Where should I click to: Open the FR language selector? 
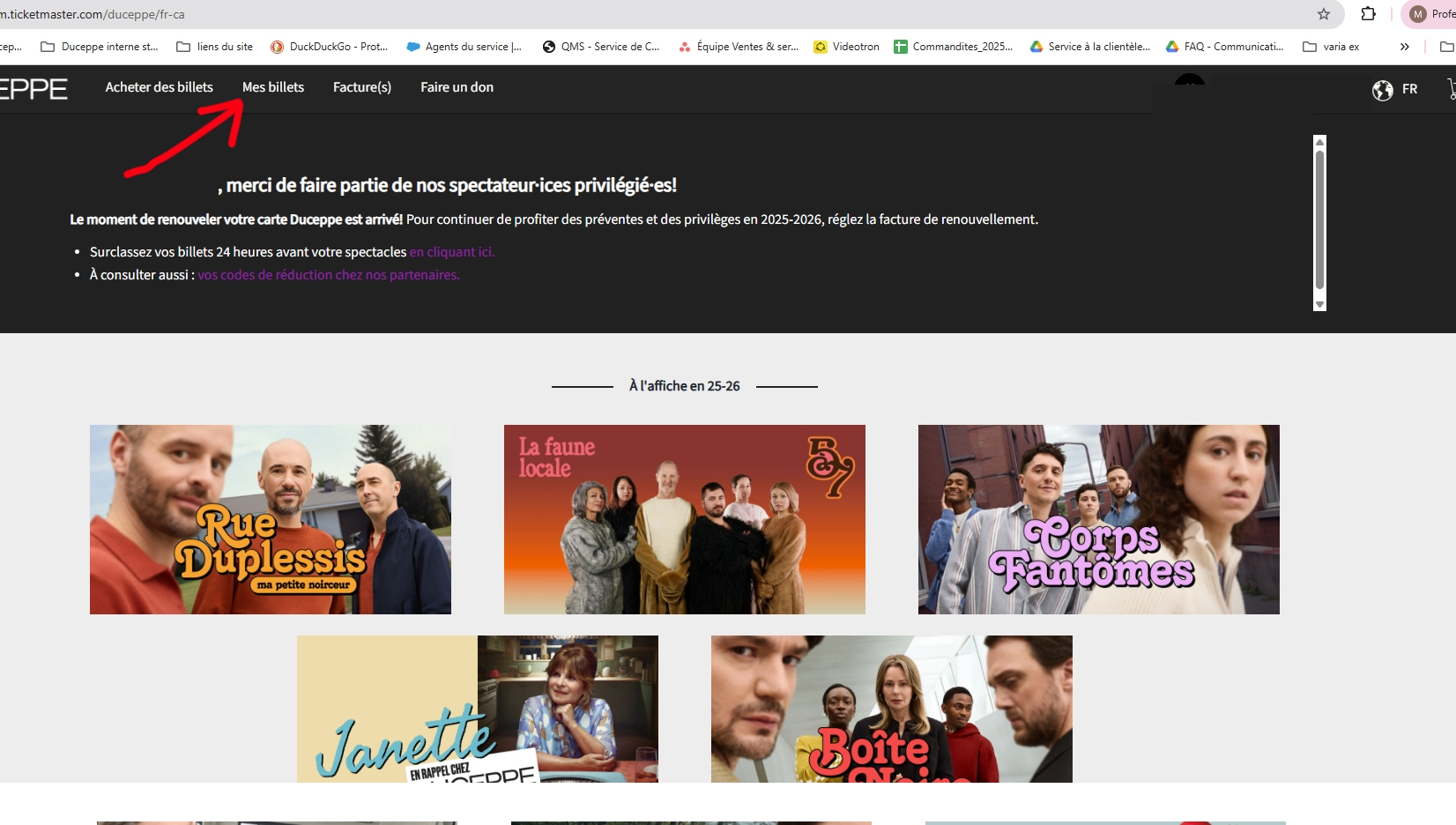coord(1409,89)
